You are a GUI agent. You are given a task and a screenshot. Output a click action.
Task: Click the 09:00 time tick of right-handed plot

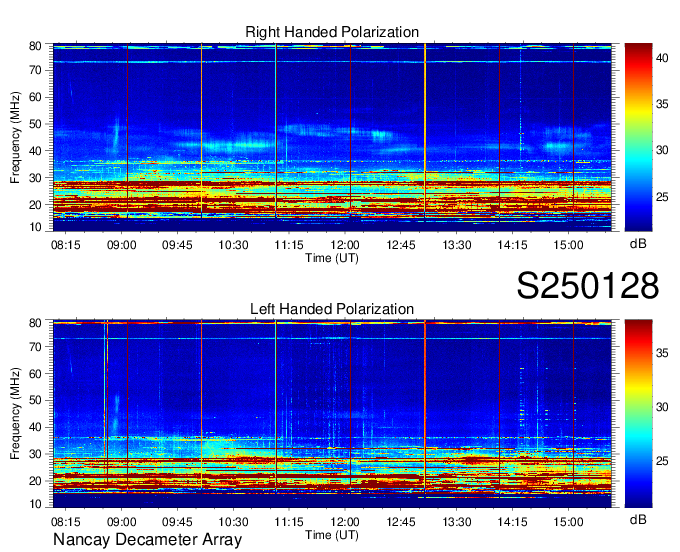pos(121,245)
